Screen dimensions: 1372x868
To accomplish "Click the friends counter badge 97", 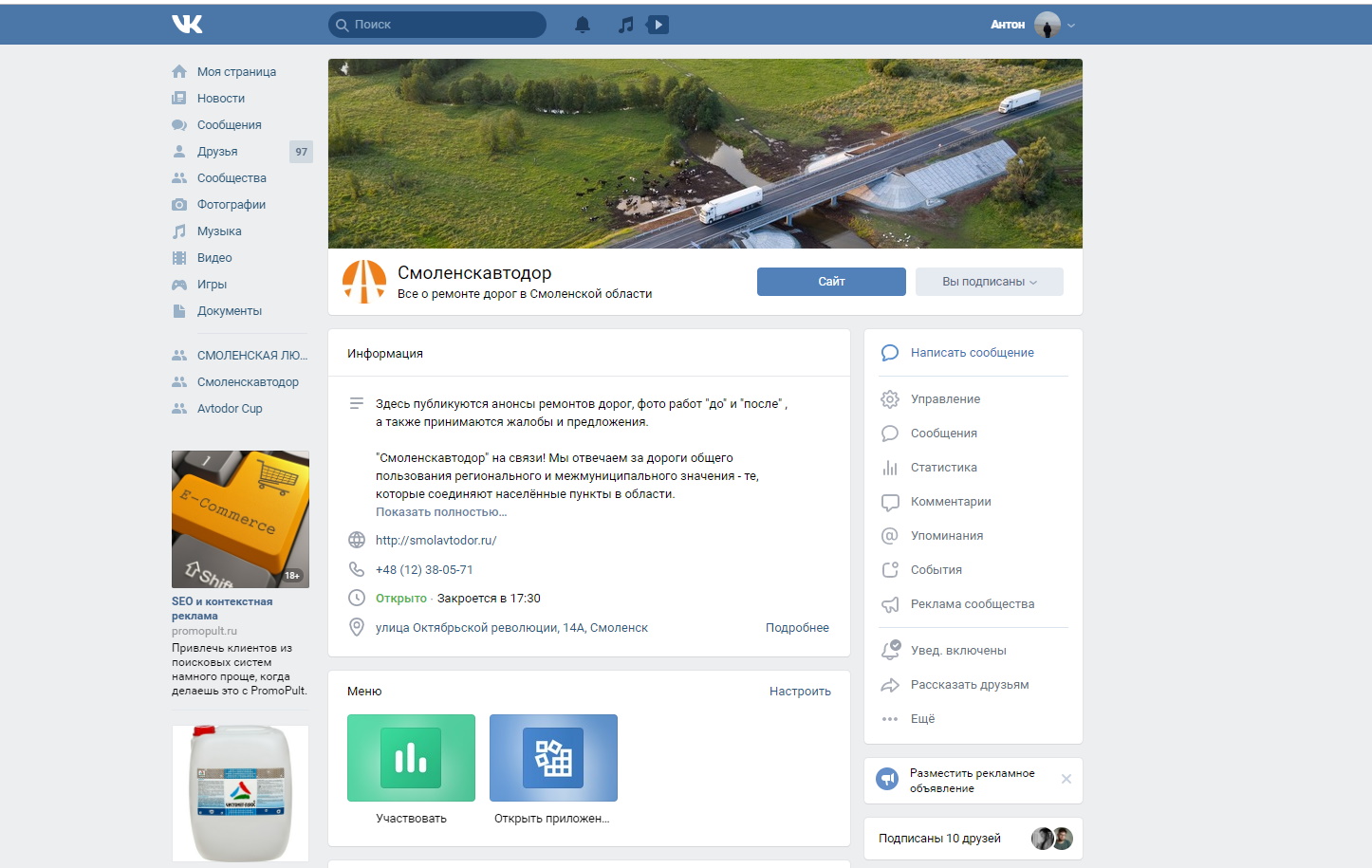I will 301,152.
